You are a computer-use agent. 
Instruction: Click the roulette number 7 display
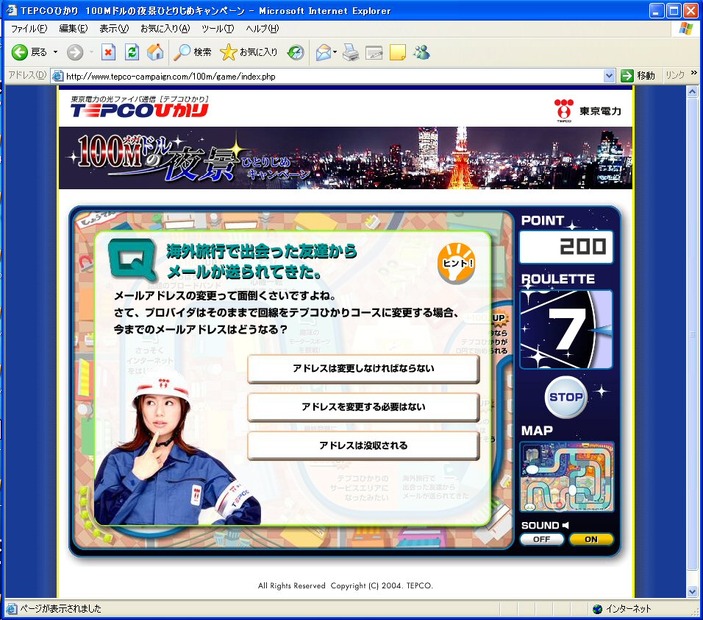point(566,330)
